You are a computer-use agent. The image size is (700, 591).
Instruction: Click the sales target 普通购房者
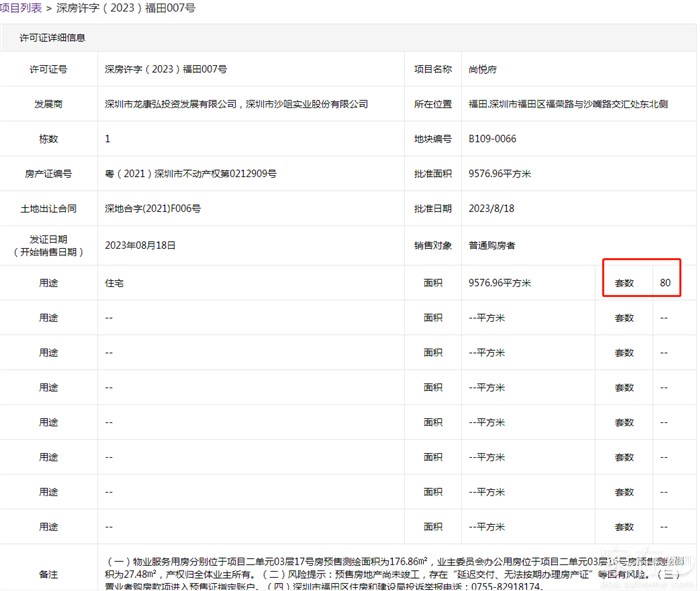(x=492, y=244)
